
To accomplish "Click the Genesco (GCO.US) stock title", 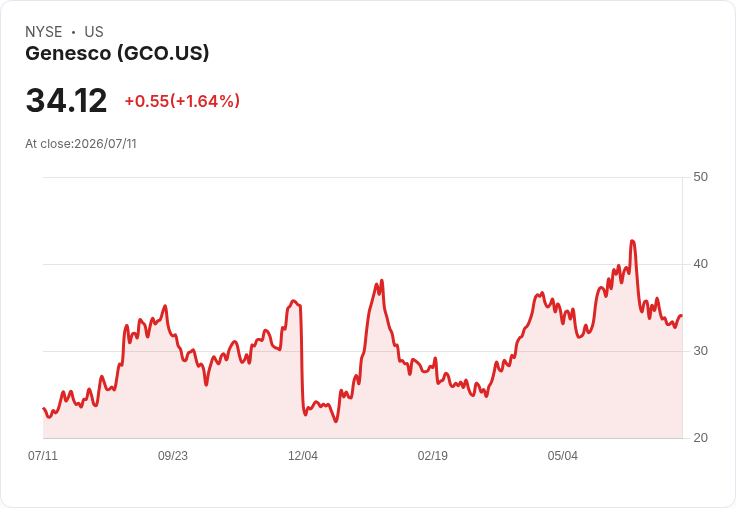I will tap(117, 53).
